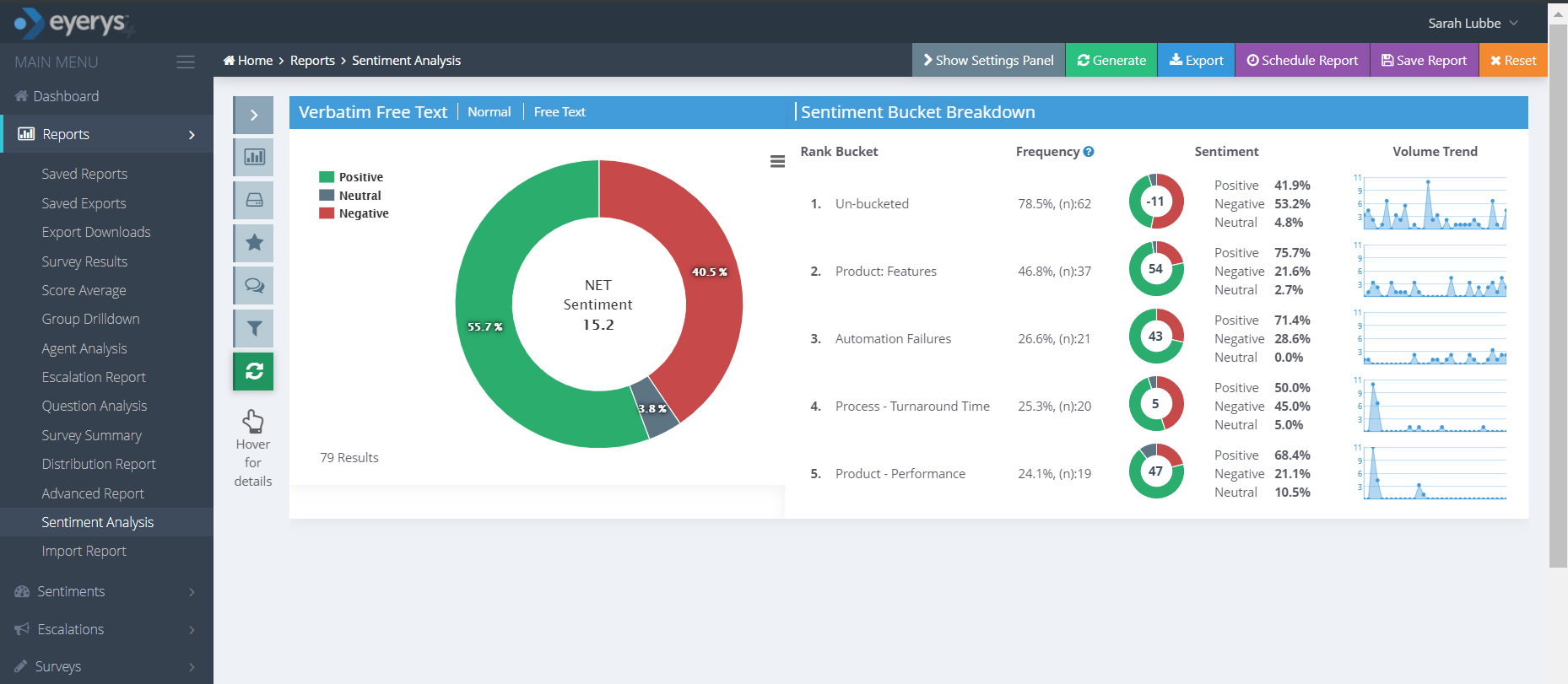Click the hard drive icon in side toolbar
Viewport: 1568px width, 684px height.
click(x=253, y=200)
